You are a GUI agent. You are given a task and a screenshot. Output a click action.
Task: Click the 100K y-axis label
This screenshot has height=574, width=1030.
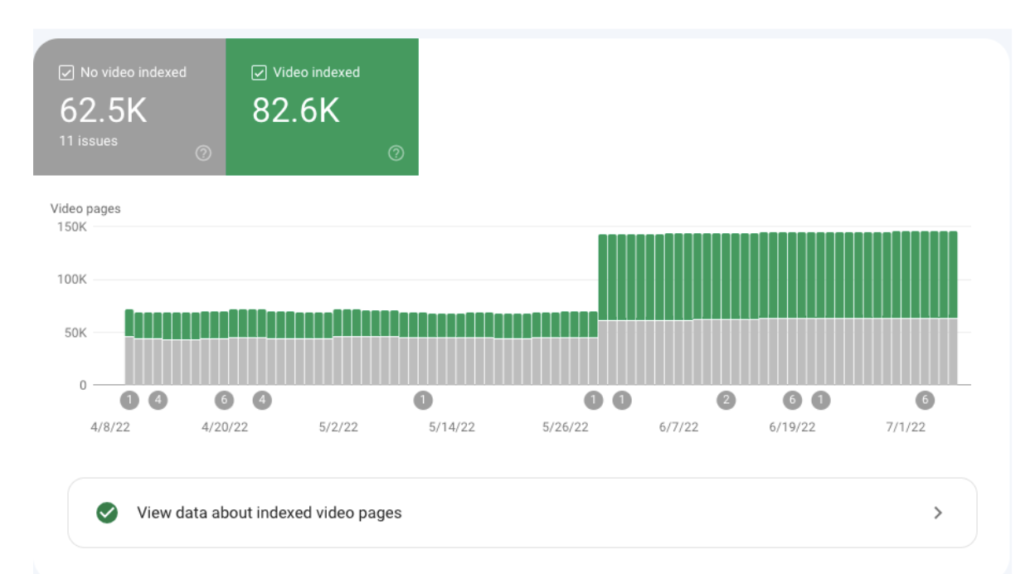coord(72,280)
